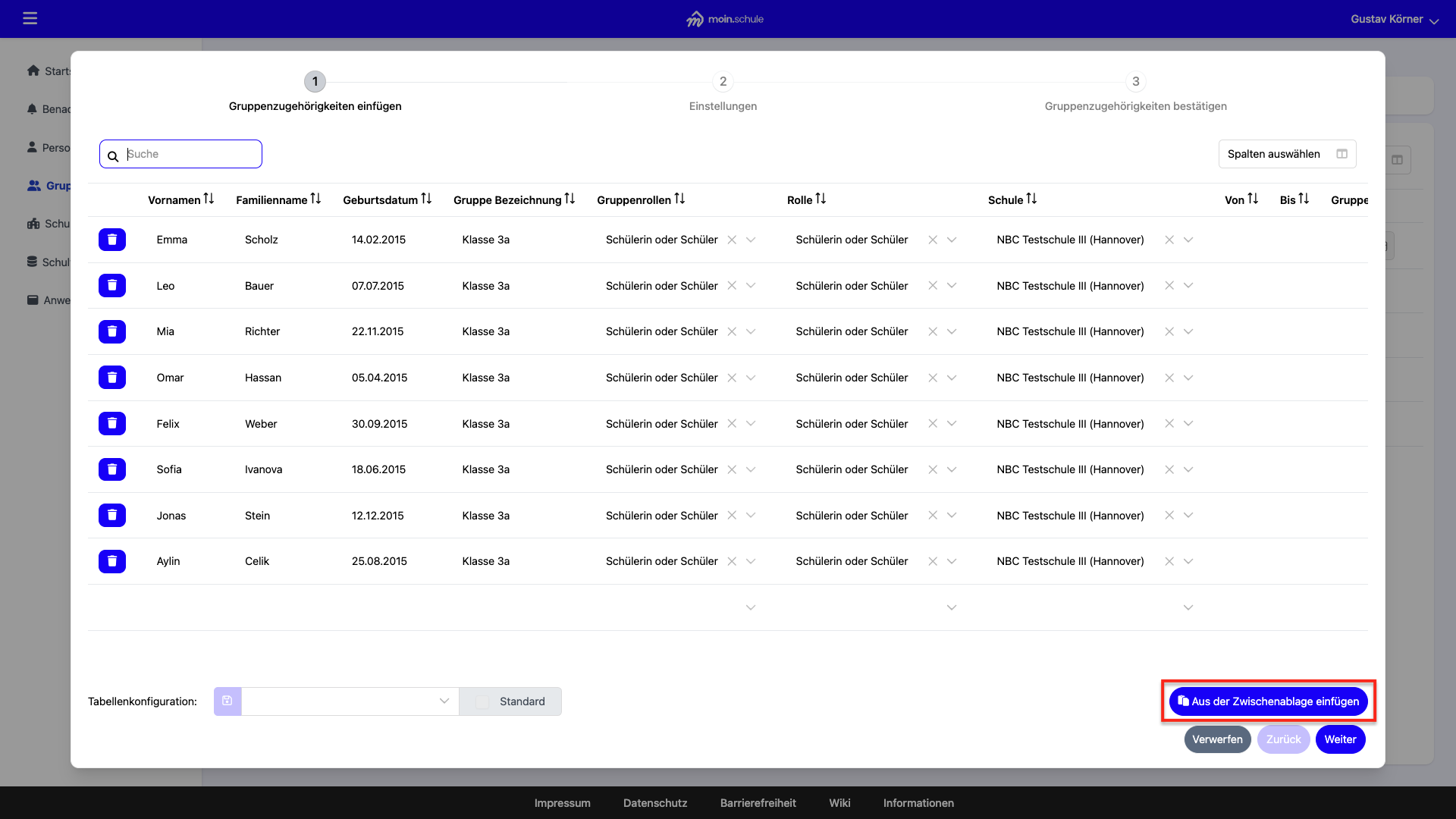Expand Schule dropdown for Aylin
This screenshot has width=1456, height=819.
[1188, 561]
